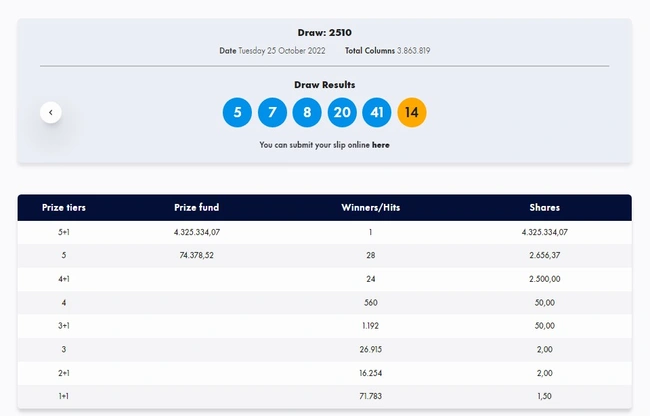Click the blue ball number 41

pos(377,112)
